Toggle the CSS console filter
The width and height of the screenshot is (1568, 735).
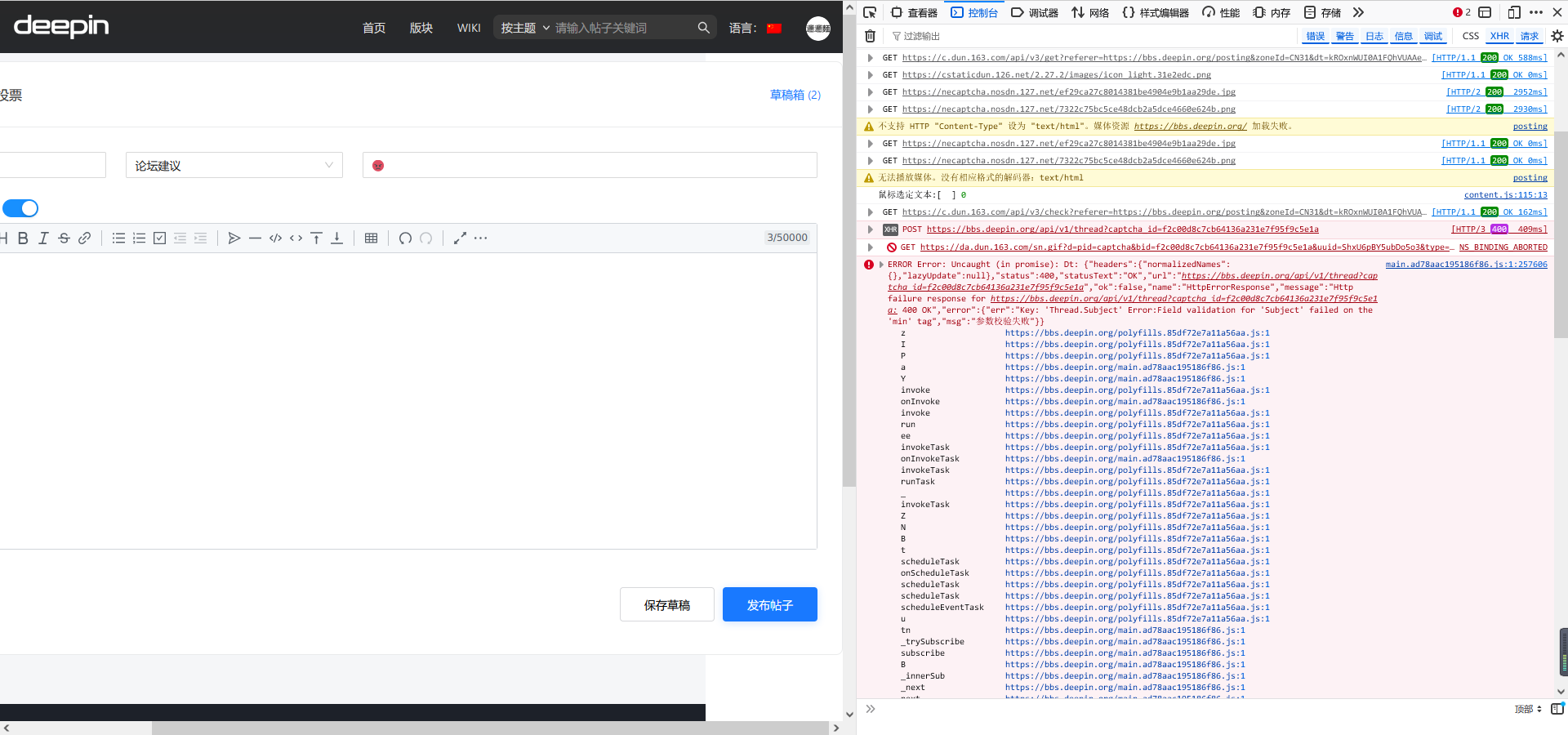[x=1471, y=36]
